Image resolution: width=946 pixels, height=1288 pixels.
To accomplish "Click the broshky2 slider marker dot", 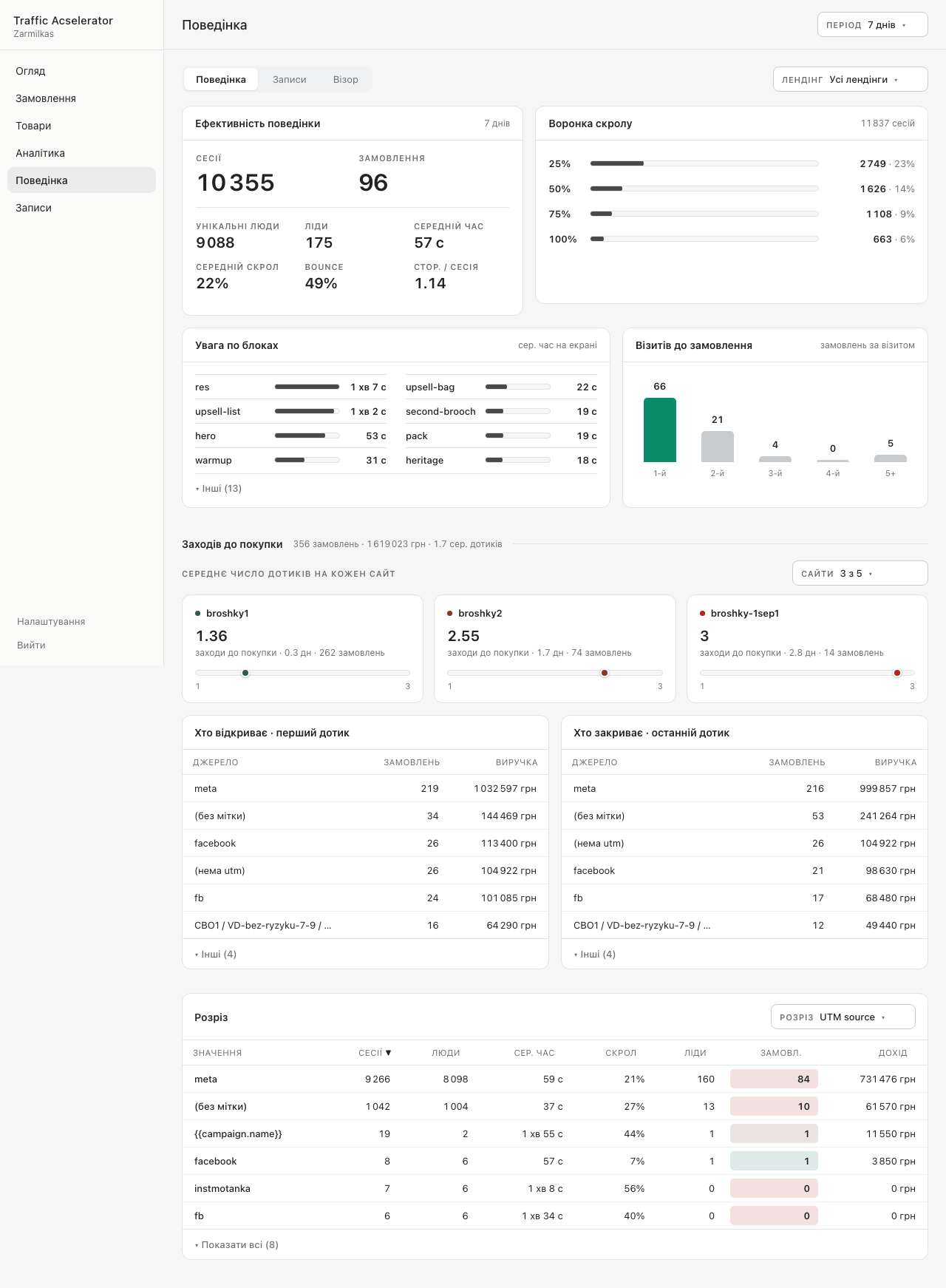I will (x=605, y=673).
